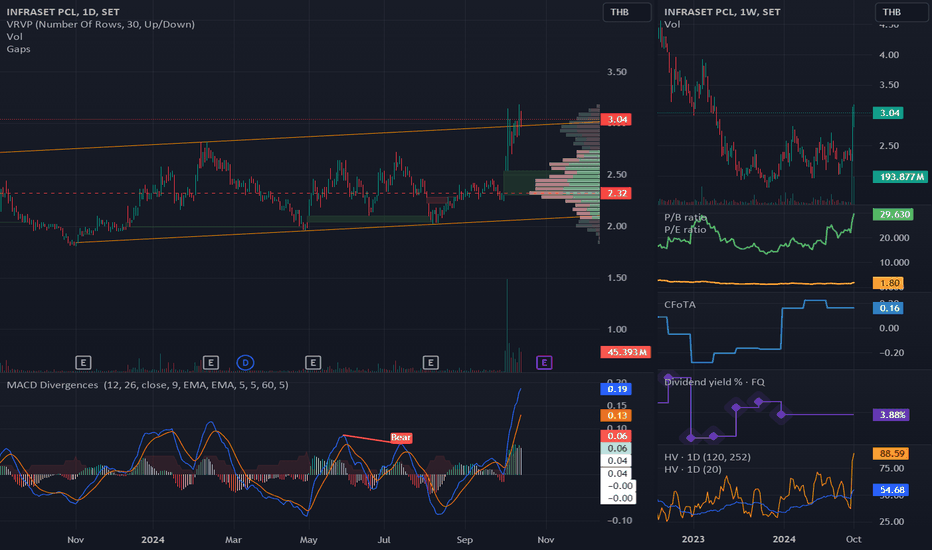The image size is (932, 550).
Task: Click red 3.04 last price label on 1D chart
Action: coord(616,120)
